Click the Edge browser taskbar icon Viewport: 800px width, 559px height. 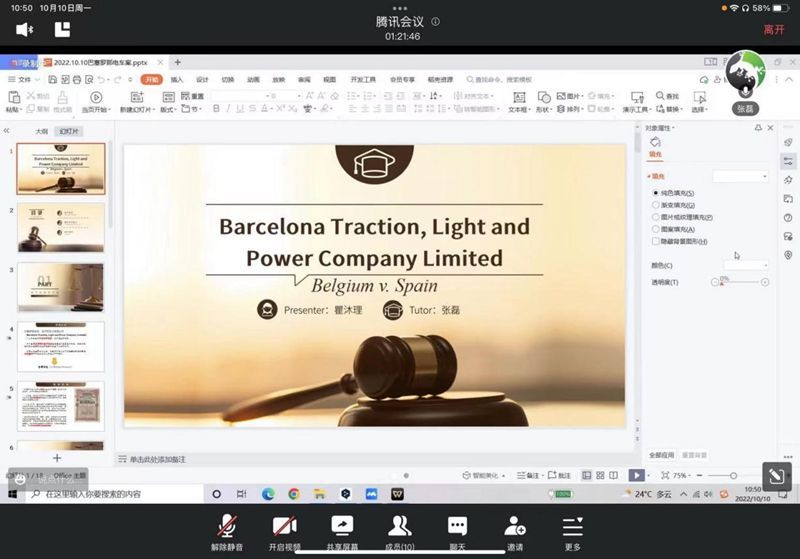(x=268, y=494)
